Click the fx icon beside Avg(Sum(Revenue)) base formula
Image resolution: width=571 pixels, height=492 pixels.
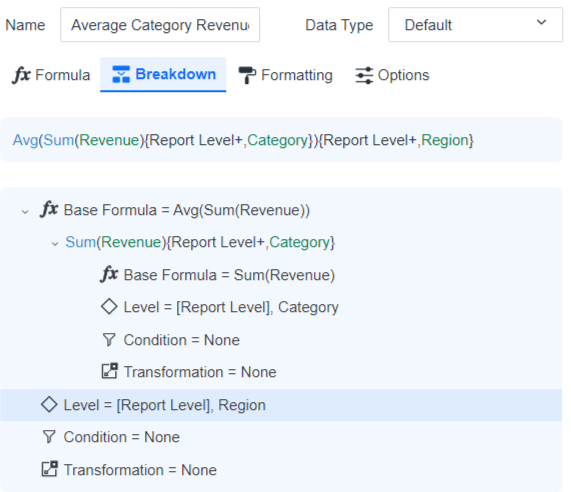49,210
